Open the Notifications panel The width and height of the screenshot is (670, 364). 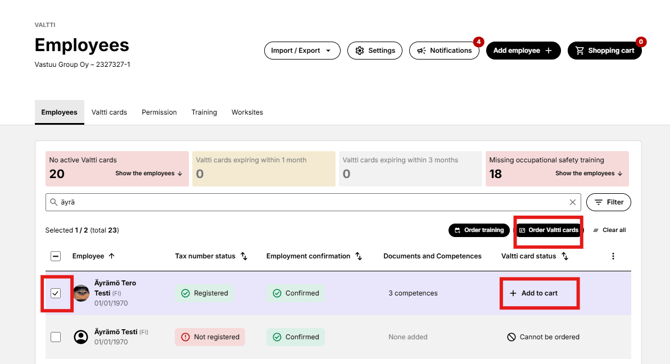pos(444,50)
